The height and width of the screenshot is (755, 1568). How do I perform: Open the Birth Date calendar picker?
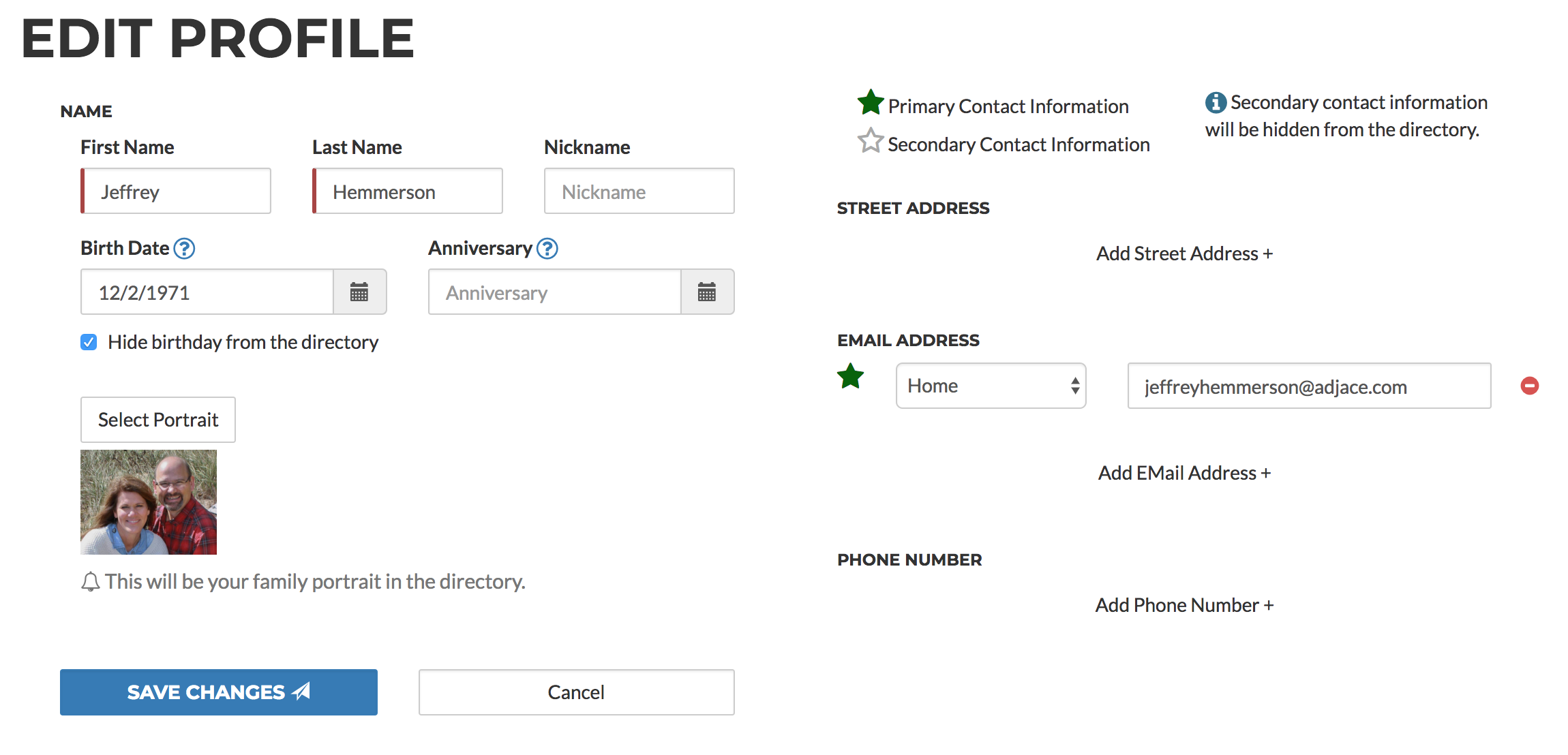[360, 292]
